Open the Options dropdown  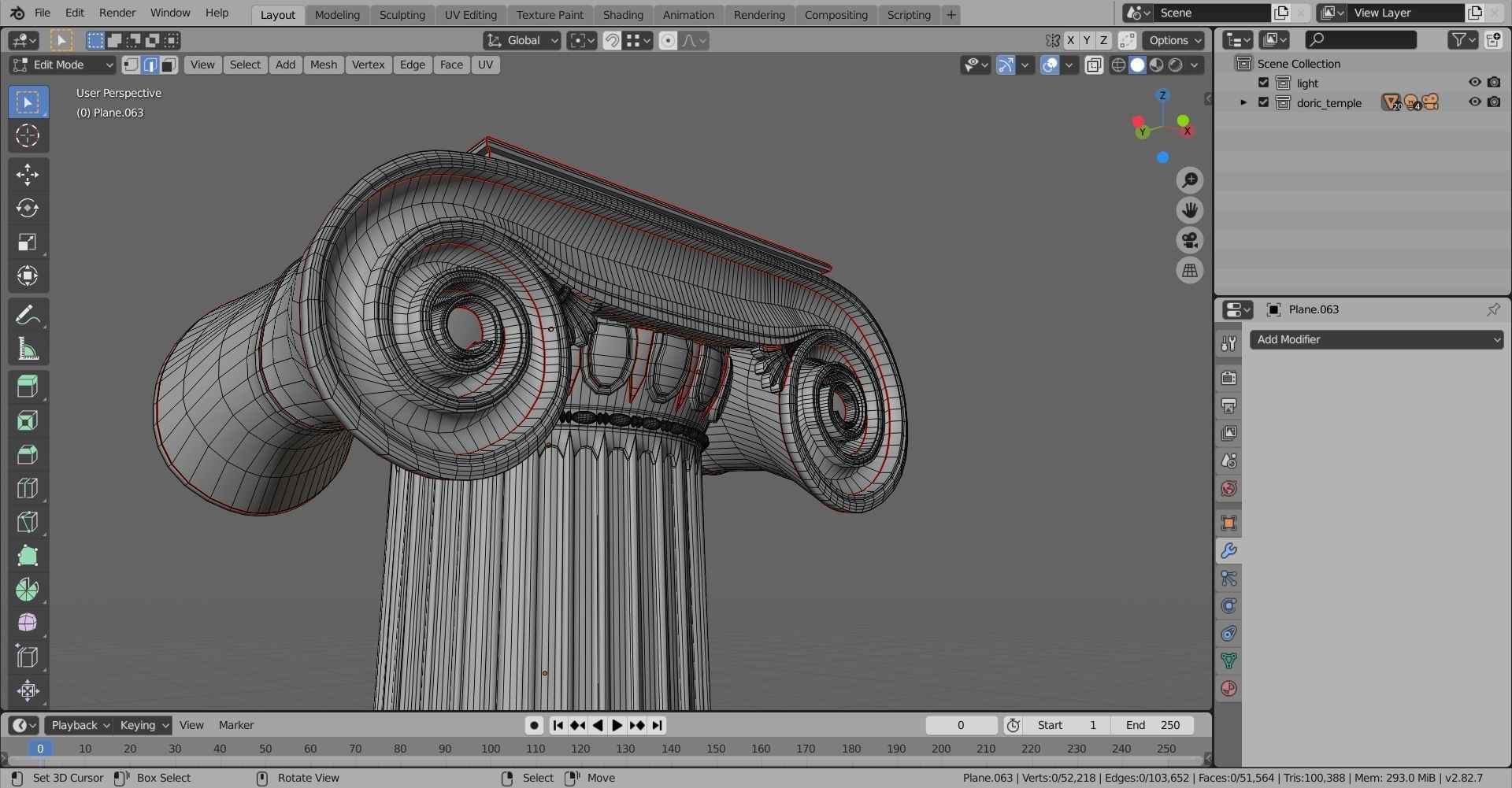(1174, 40)
